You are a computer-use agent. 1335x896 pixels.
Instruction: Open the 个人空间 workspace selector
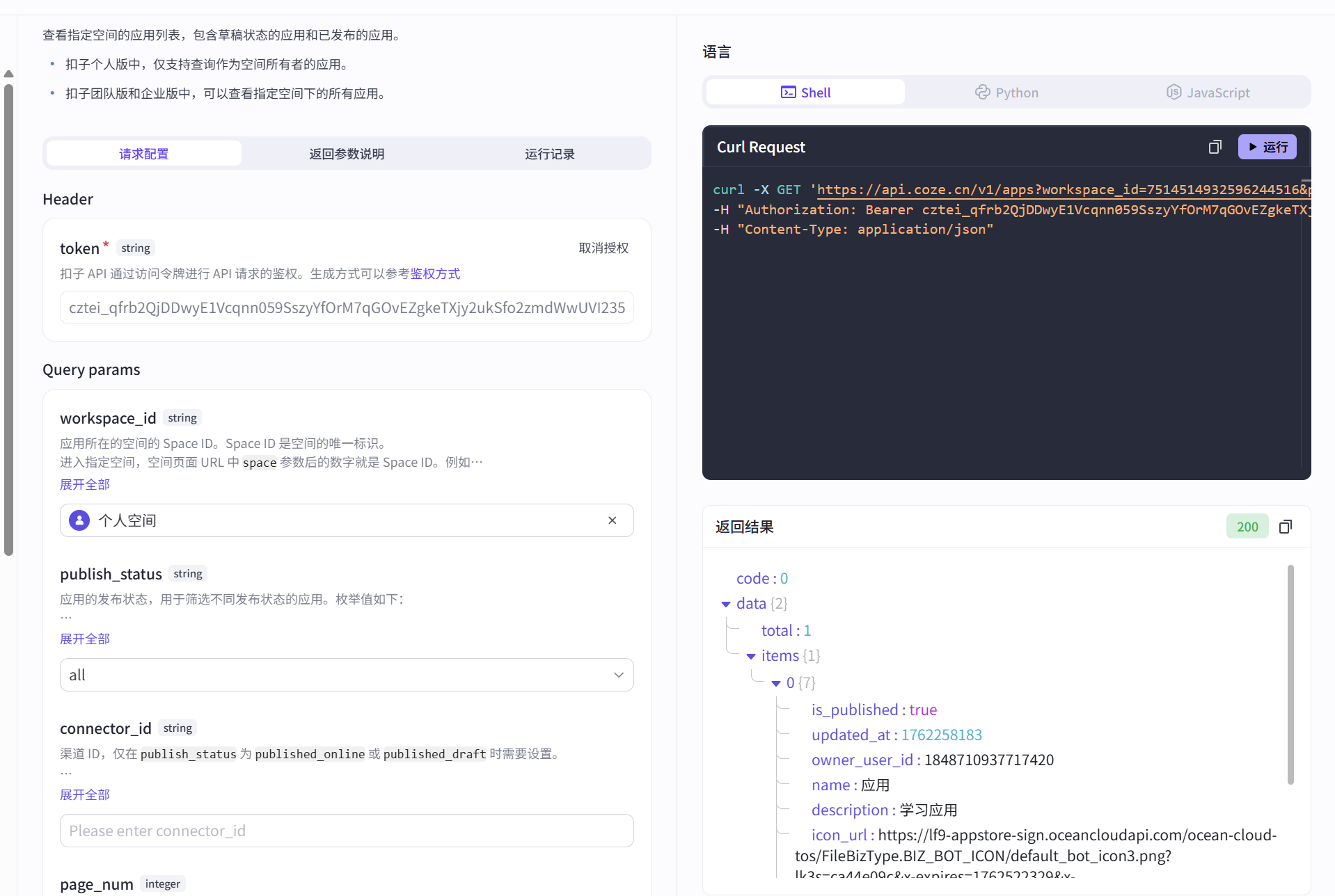point(347,520)
